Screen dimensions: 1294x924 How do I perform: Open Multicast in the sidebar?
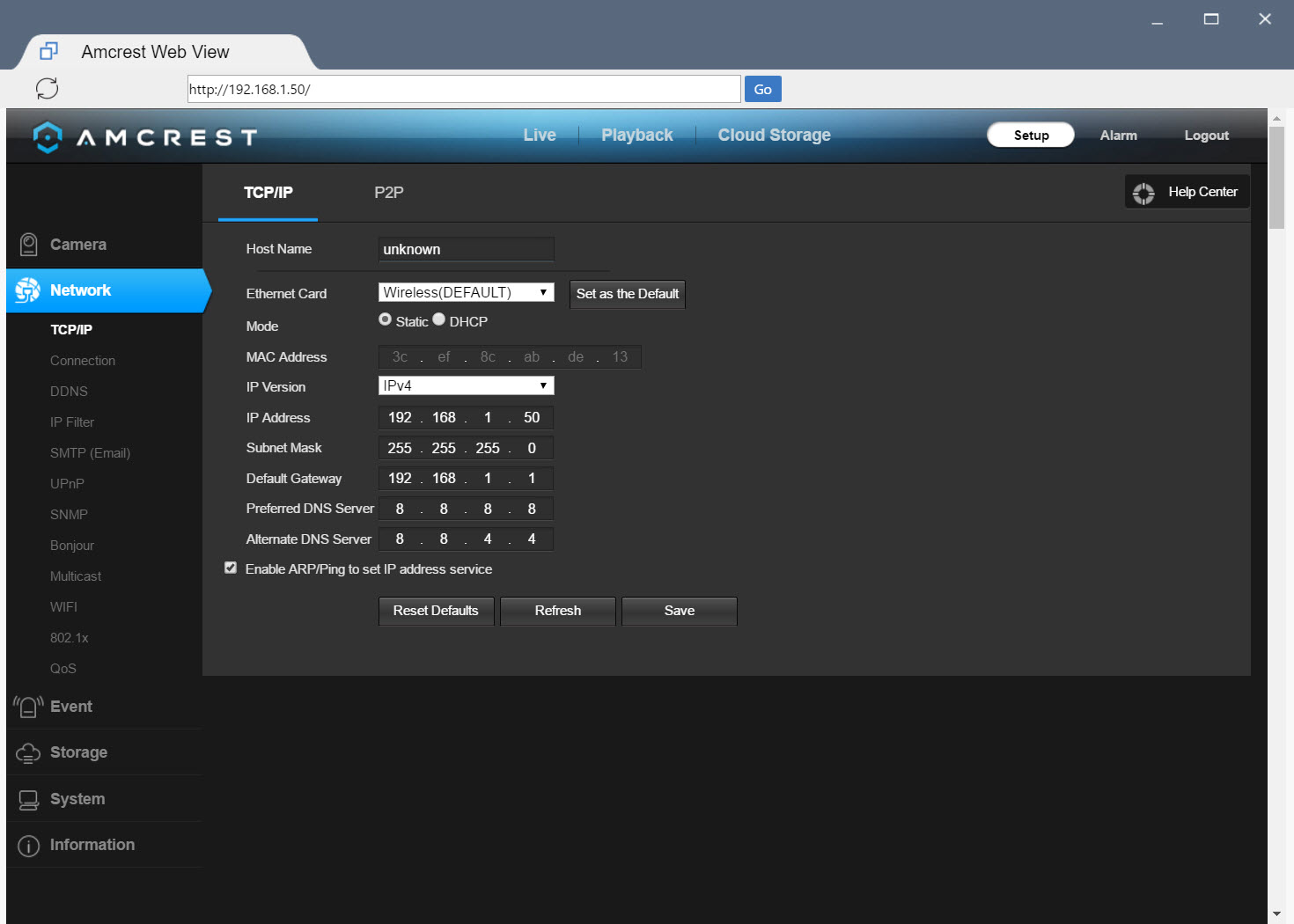click(x=76, y=576)
